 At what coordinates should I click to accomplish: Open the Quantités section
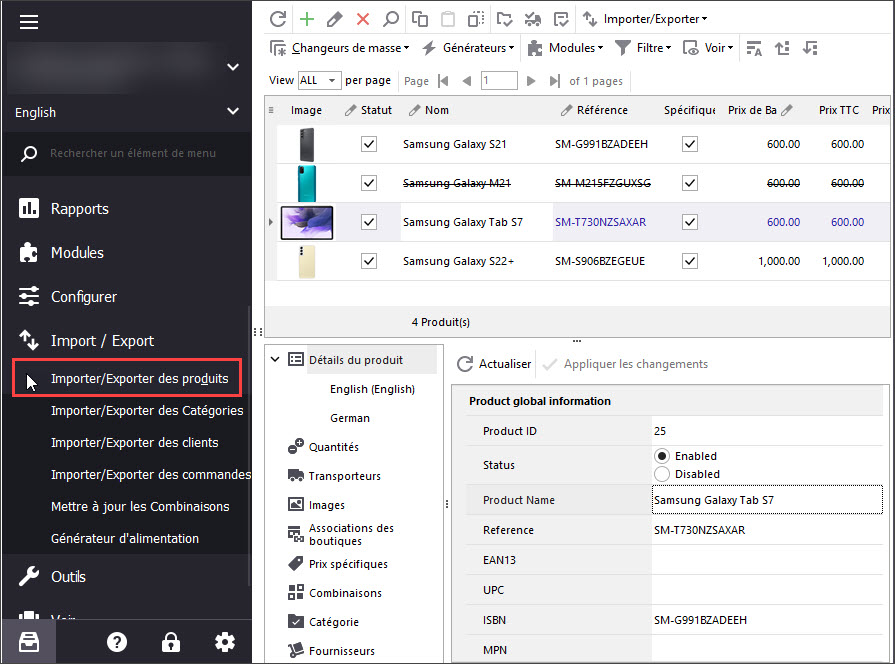[334, 447]
